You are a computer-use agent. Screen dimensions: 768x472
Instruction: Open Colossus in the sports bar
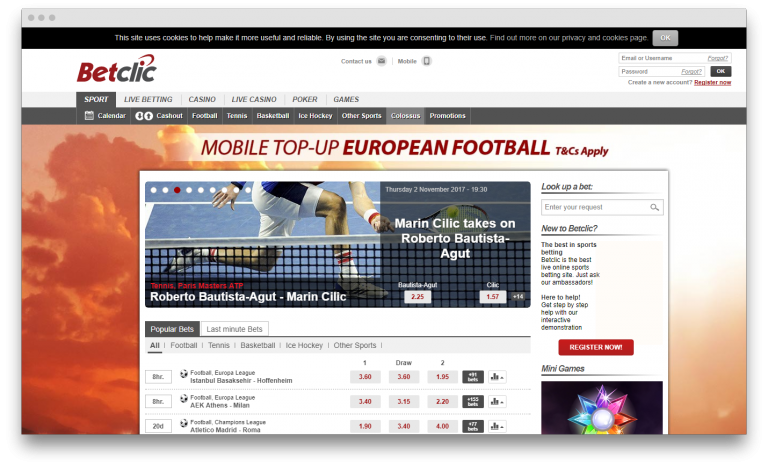coord(406,116)
